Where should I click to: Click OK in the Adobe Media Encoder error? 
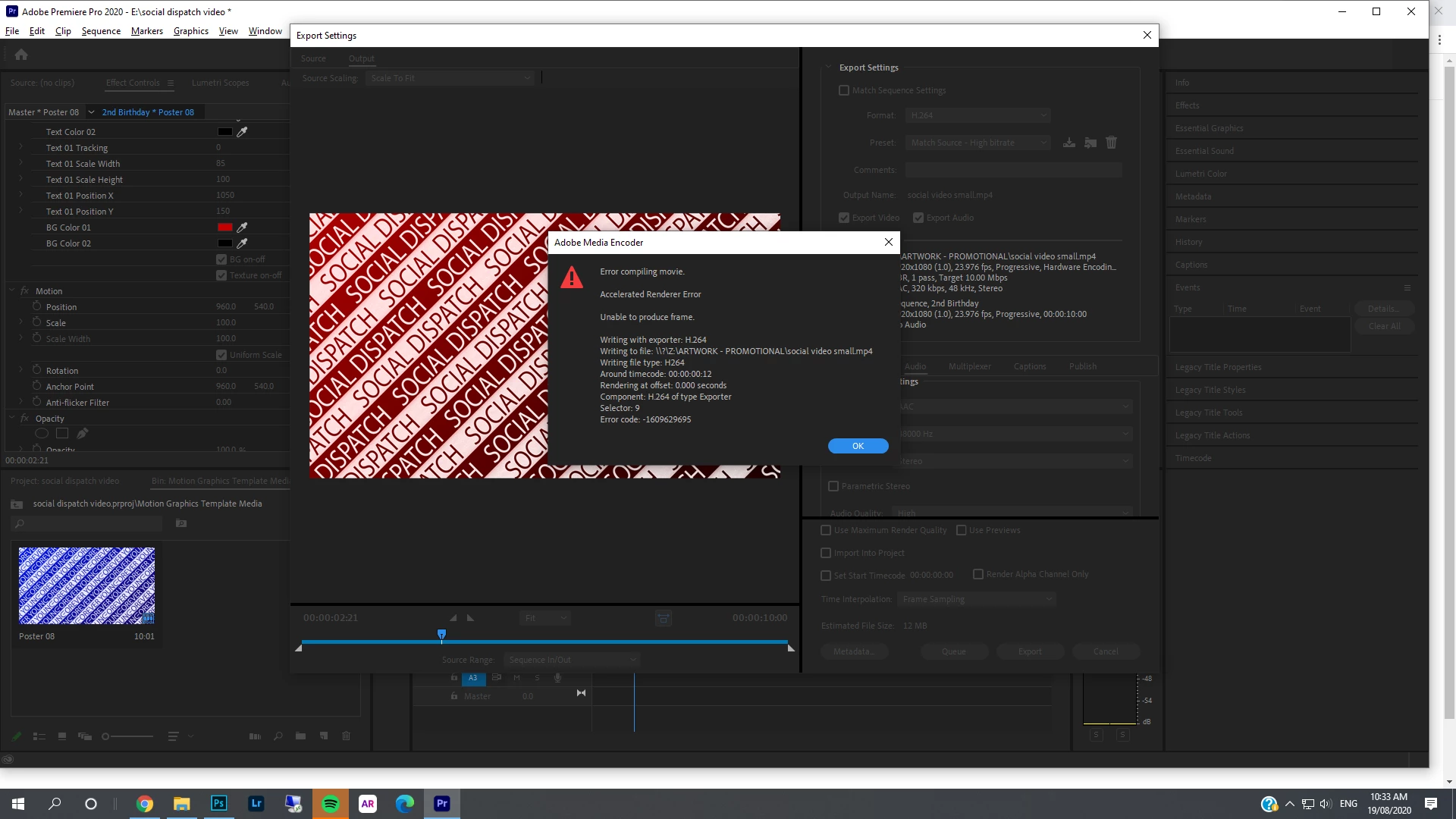point(858,446)
